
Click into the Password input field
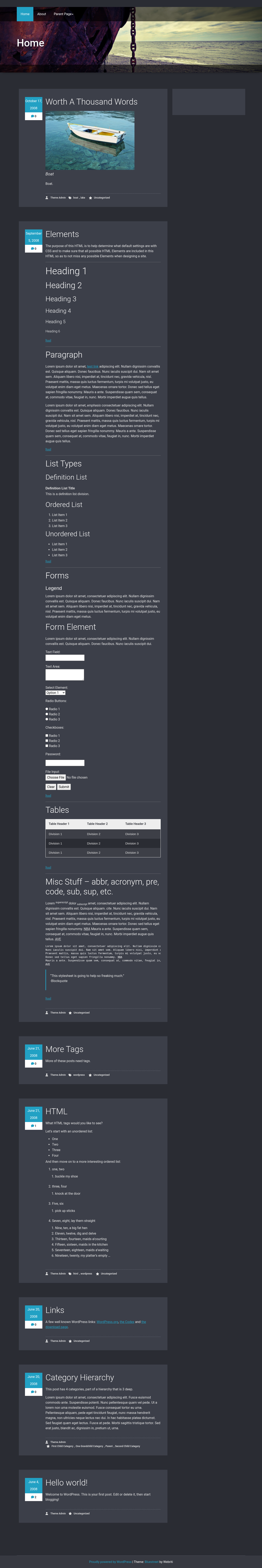pyautogui.click(x=65, y=763)
